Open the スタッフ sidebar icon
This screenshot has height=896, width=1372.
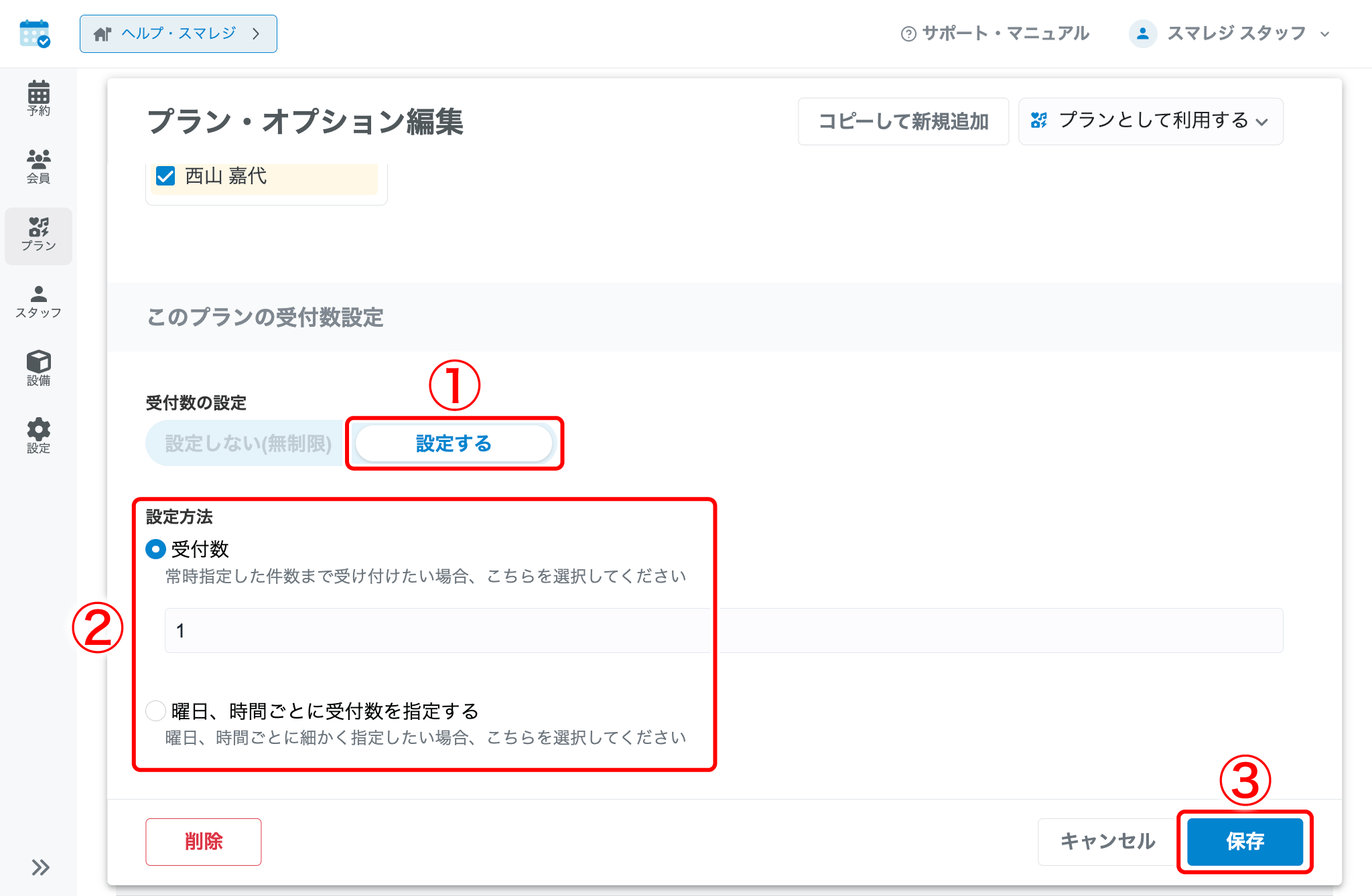click(38, 302)
